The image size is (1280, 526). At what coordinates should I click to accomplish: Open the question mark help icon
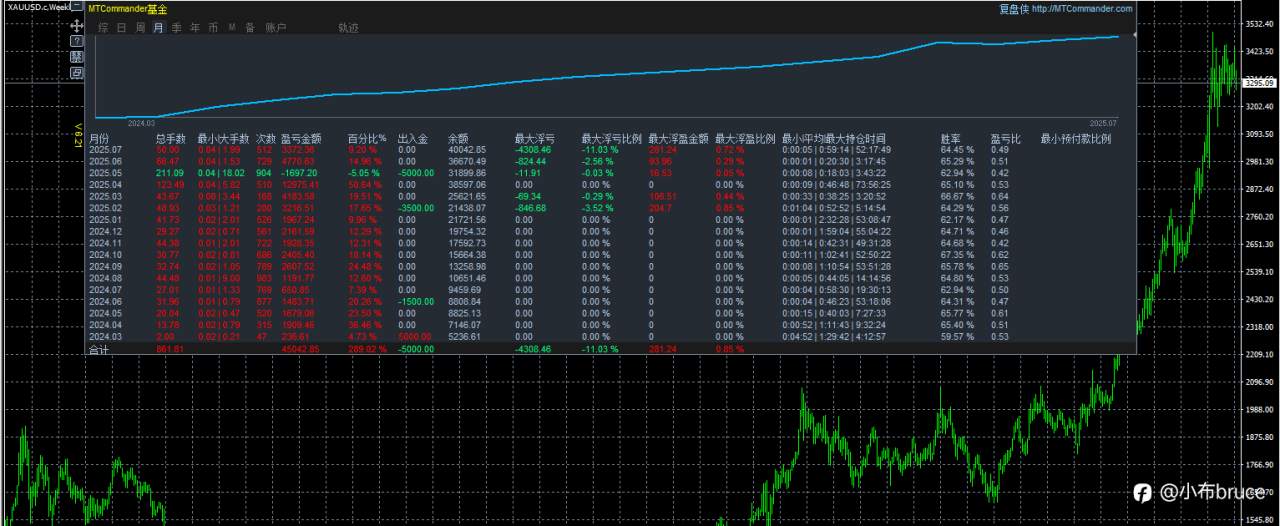coord(77,41)
